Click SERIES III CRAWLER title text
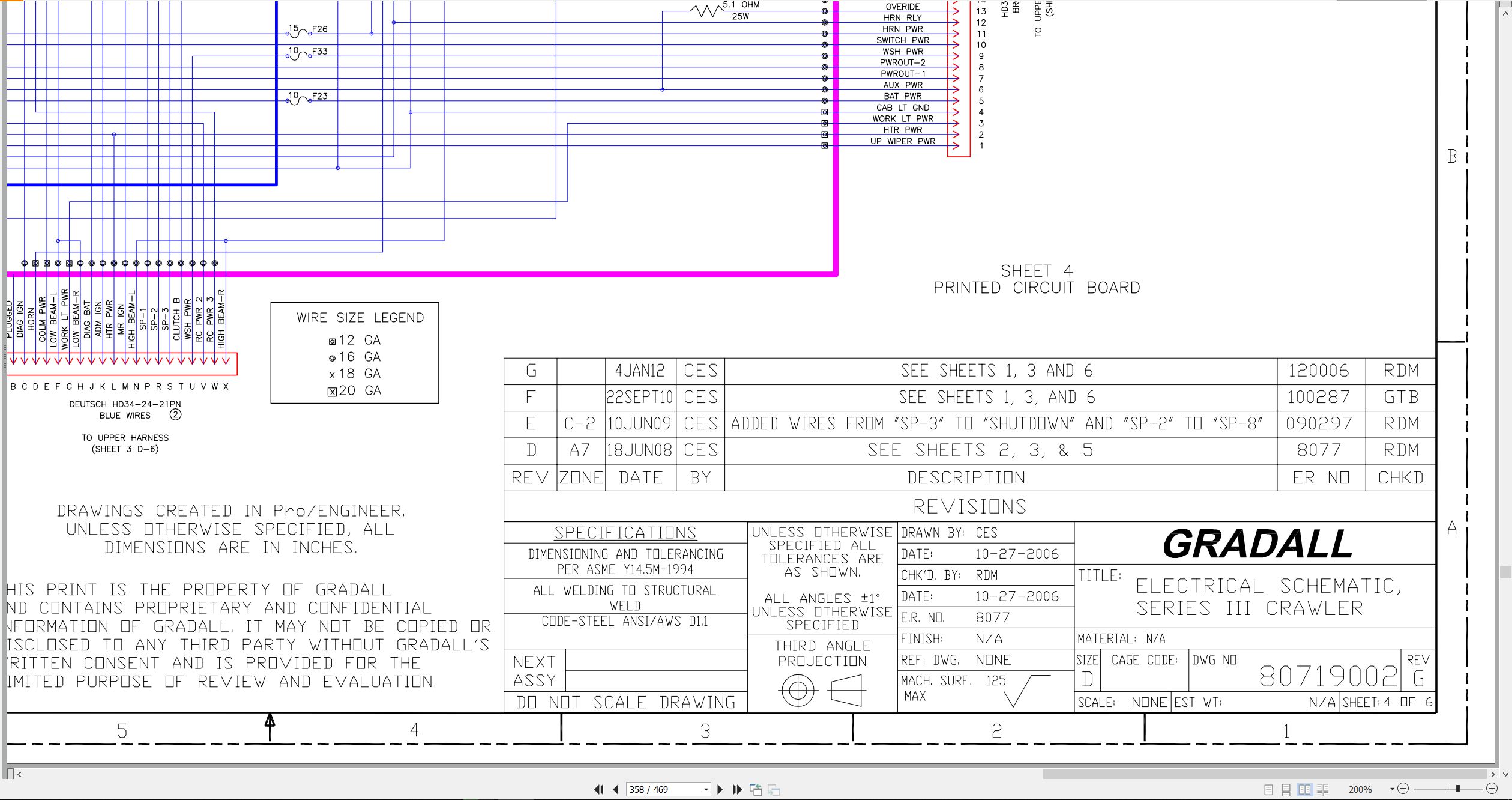The width and height of the screenshot is (1512, 800). 1250,608
